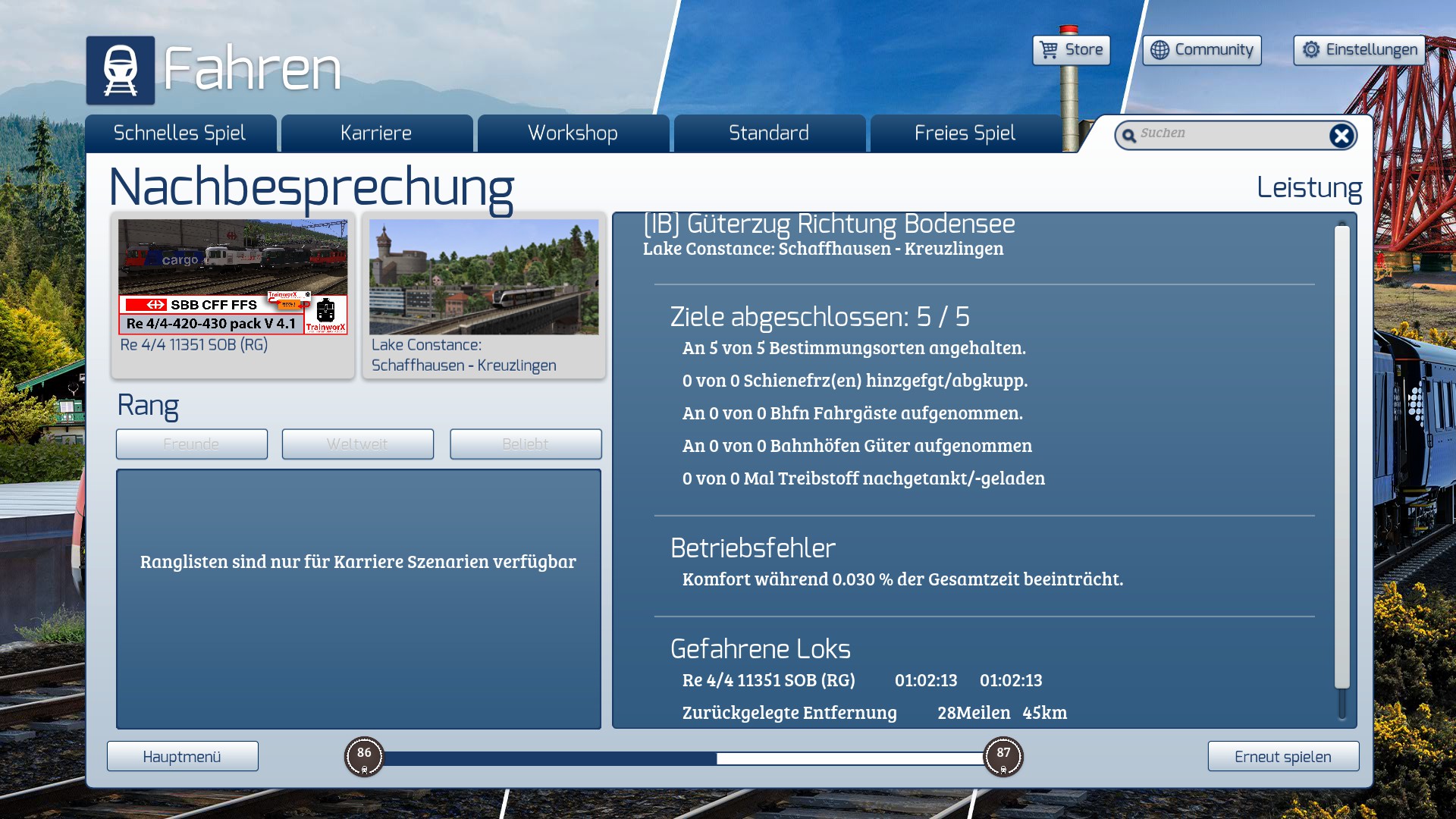Show Beliebt ranking list

pos(525,444)
